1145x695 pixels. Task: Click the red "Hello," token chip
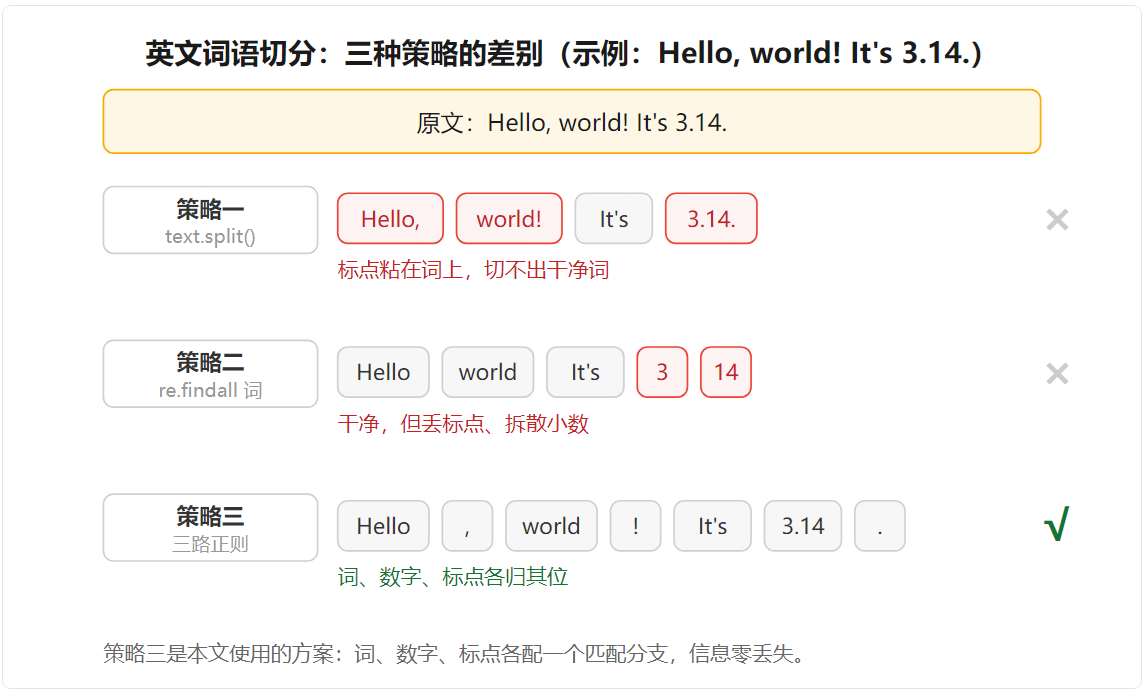391,218
